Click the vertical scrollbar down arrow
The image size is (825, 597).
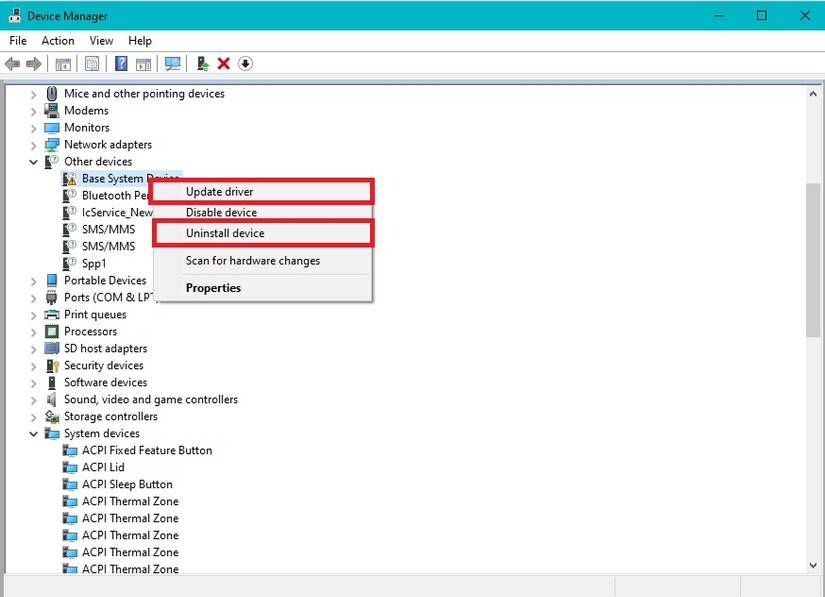click(812, 564)
